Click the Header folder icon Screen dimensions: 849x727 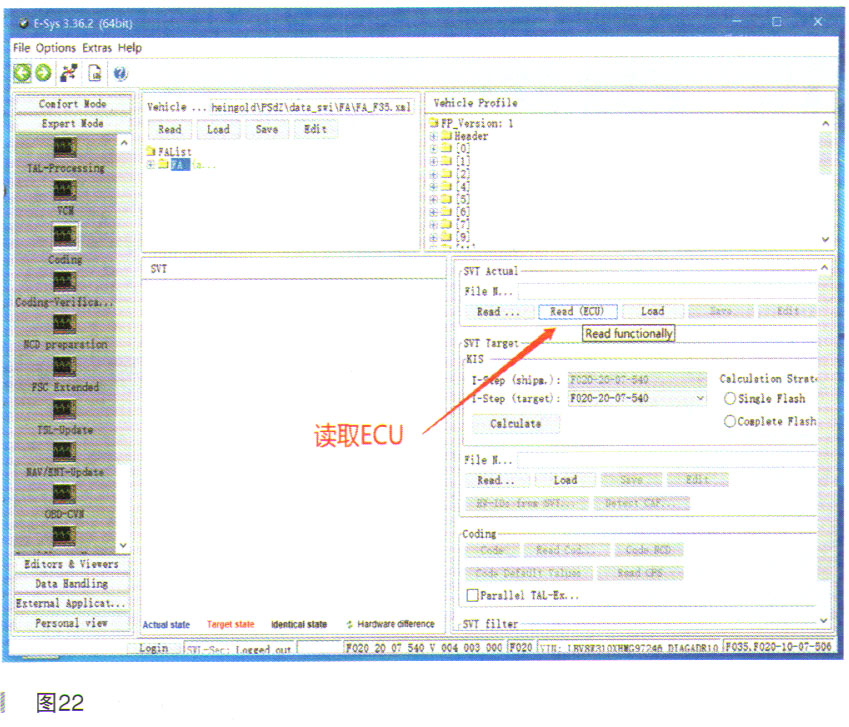point(446,136)
